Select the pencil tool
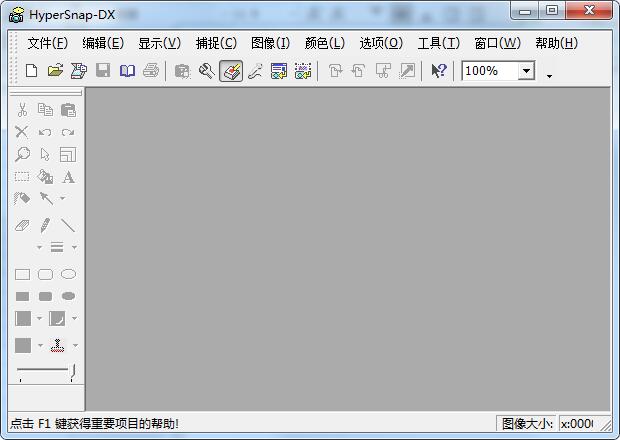This screenshot has width=620, height=440. click(45, 225)
